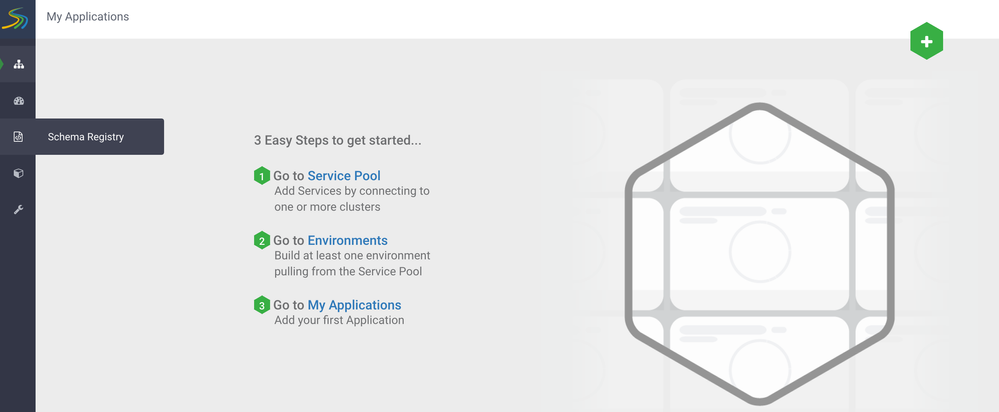Open the cube model registry sidebar icon

[18, 173]
